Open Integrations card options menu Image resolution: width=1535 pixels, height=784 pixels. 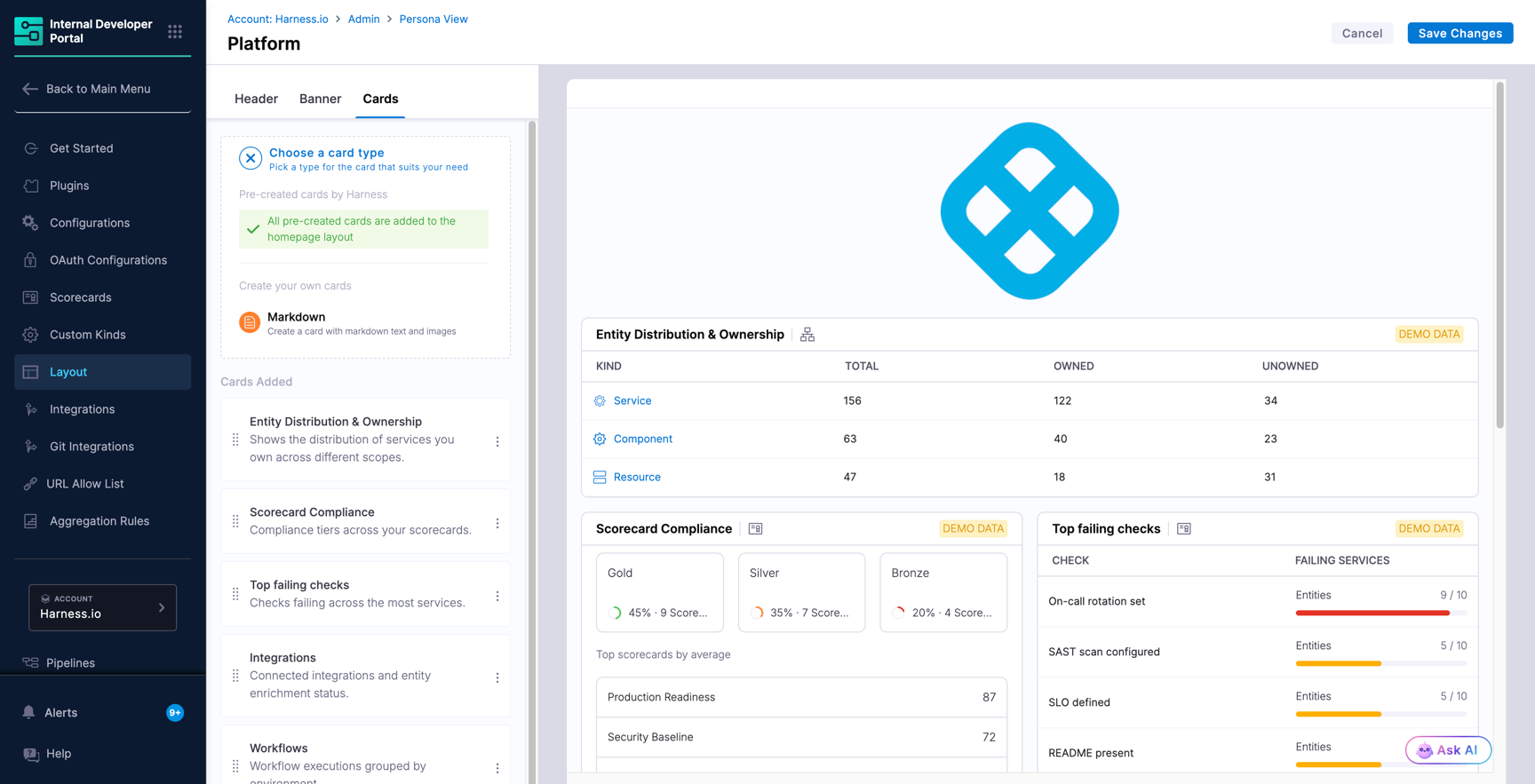tap(497, 677)
